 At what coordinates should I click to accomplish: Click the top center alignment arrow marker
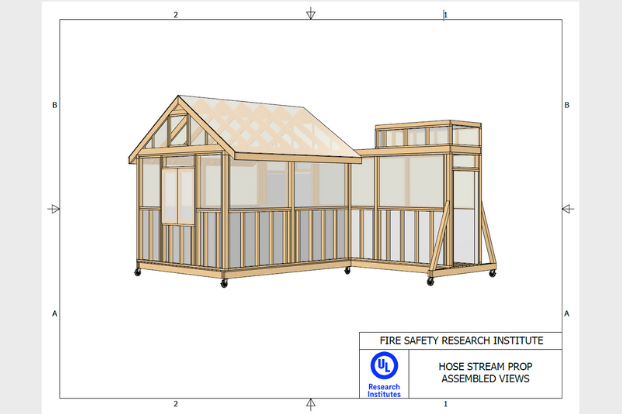311,13
